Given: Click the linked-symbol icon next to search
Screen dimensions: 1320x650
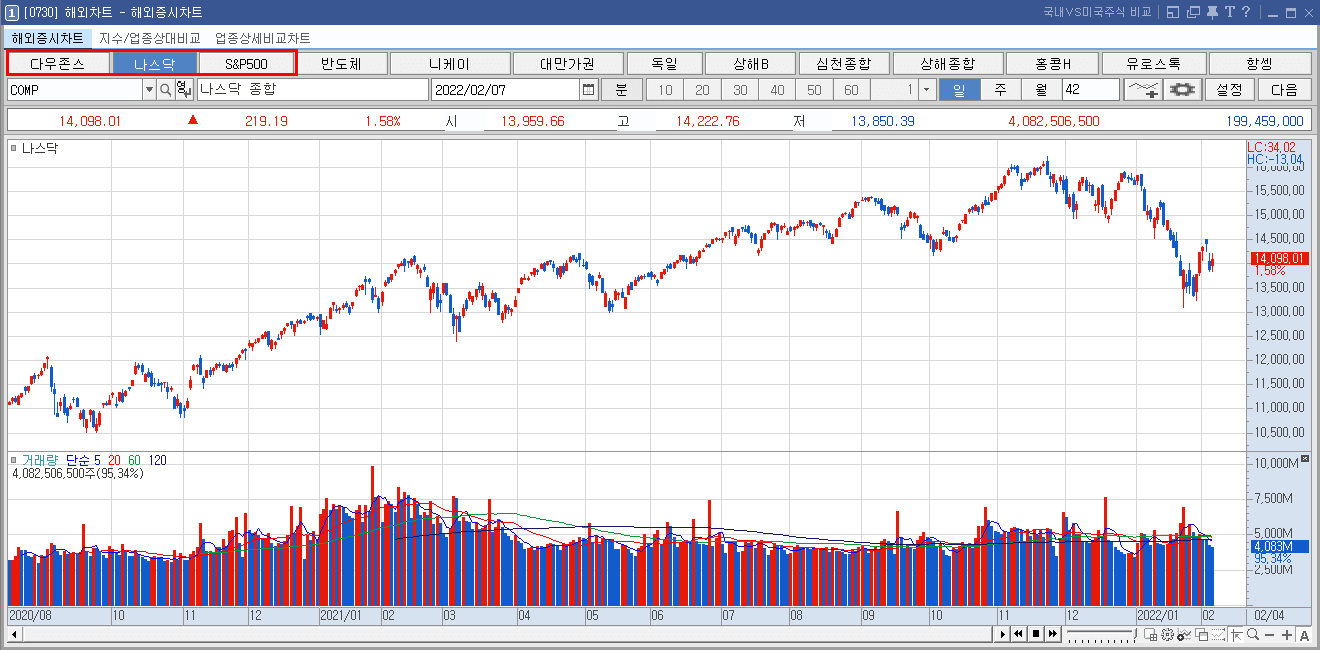Looking at the screenshot, I should click(x=183, y=90).
